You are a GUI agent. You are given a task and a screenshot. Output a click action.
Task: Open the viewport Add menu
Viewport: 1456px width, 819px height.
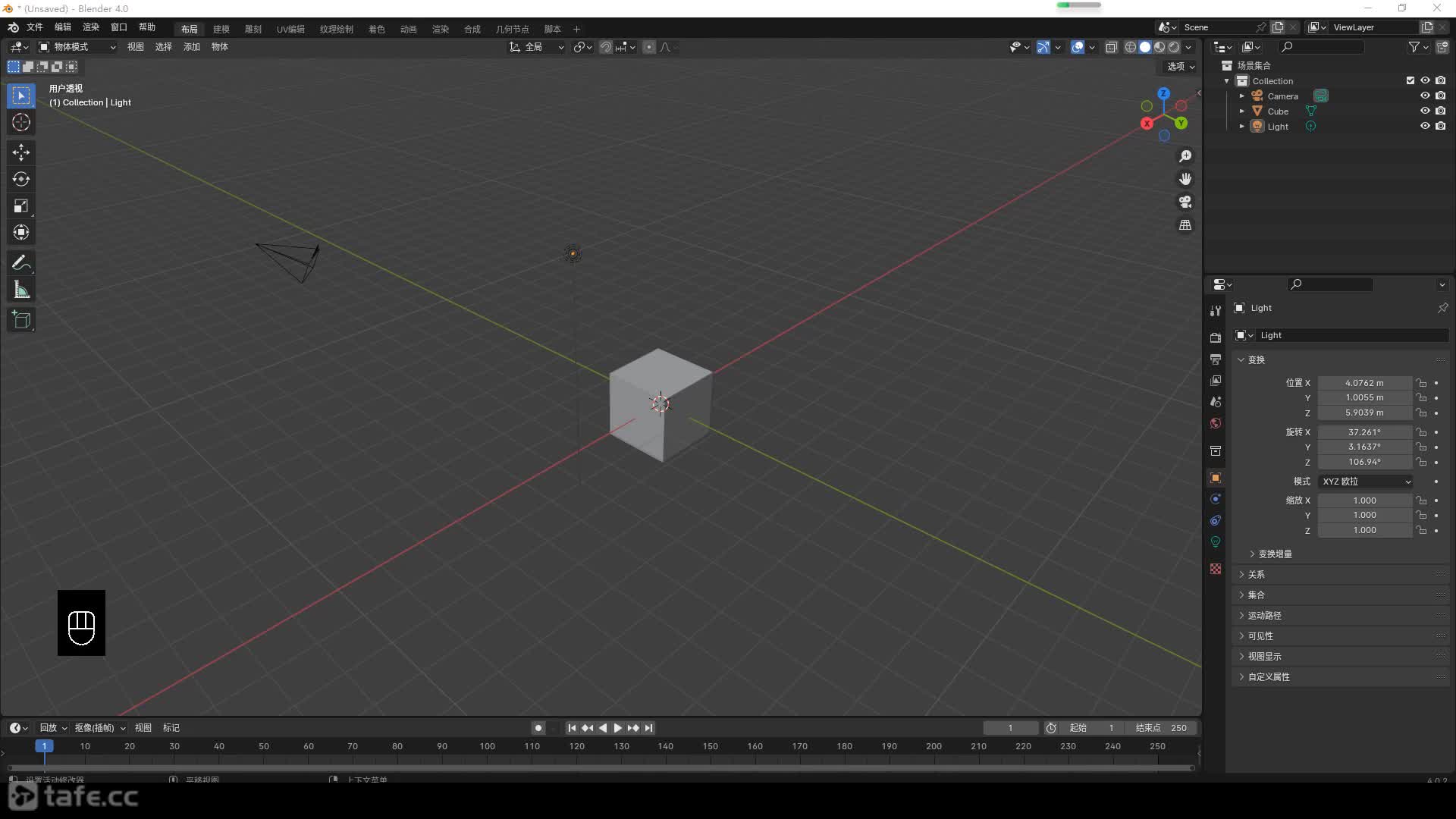pos(192,47)
